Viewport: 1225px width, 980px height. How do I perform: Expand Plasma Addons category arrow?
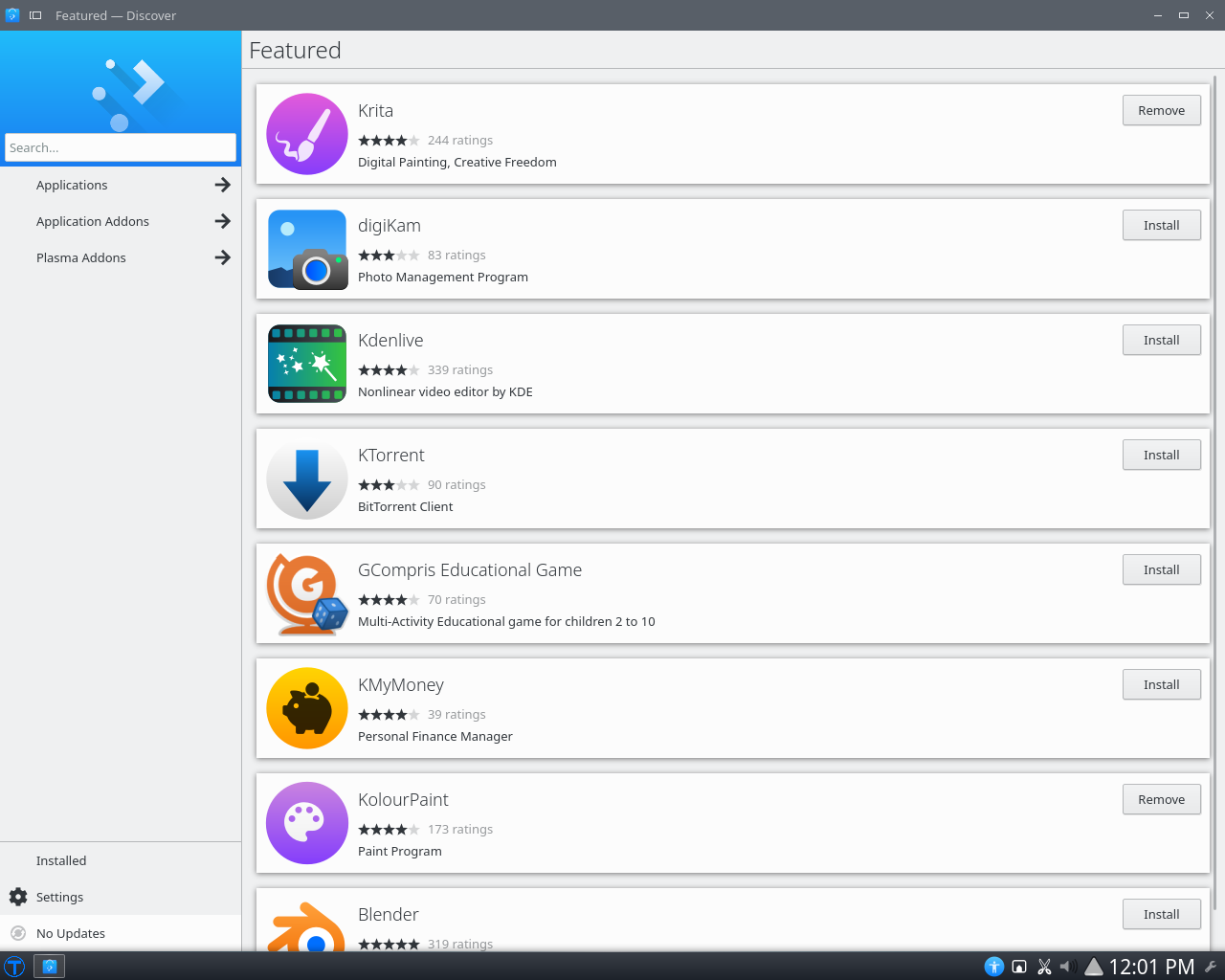tap(223, 257)
